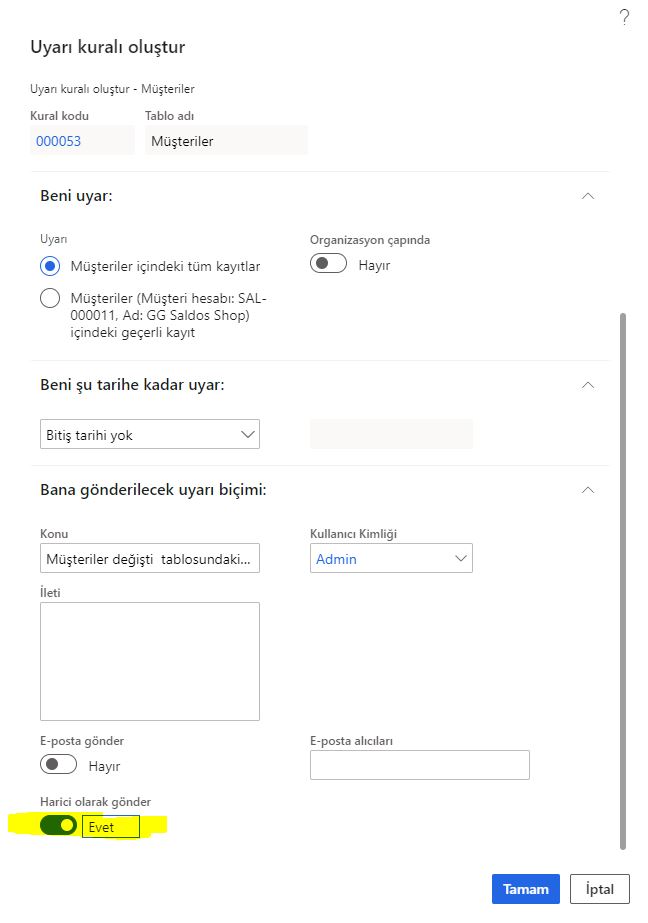
Task: Collapse the 'Bana gönderilecek uyarı biçimi:' section
Action: (587, 490)
